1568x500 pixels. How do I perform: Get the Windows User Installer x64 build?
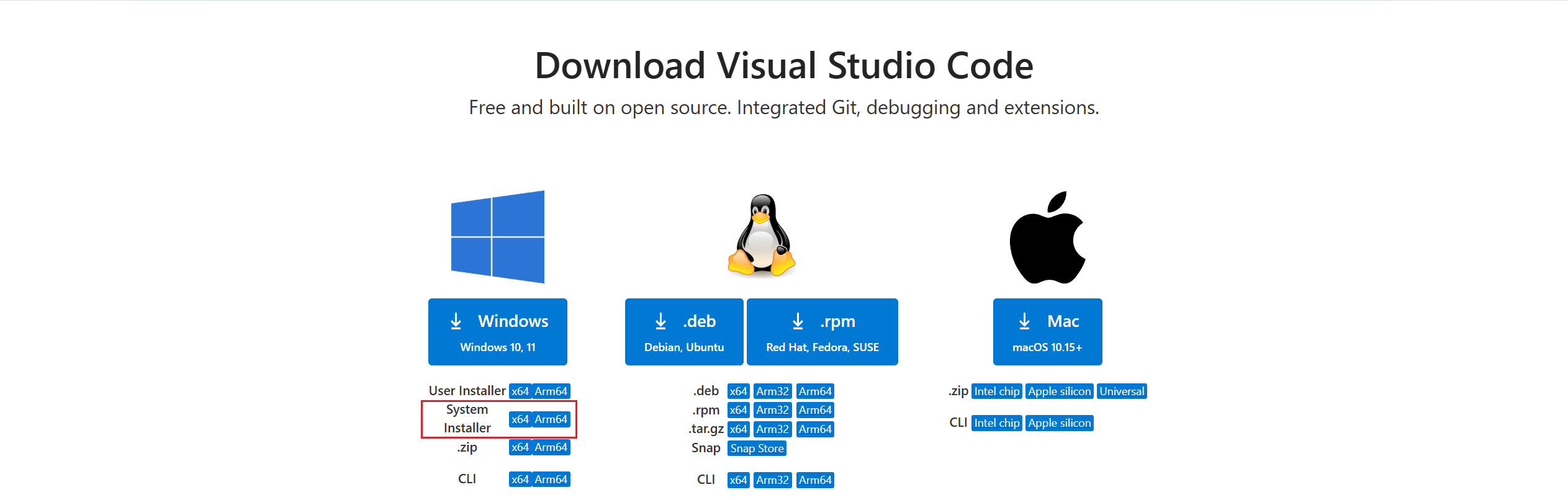(x=520, y=391)
